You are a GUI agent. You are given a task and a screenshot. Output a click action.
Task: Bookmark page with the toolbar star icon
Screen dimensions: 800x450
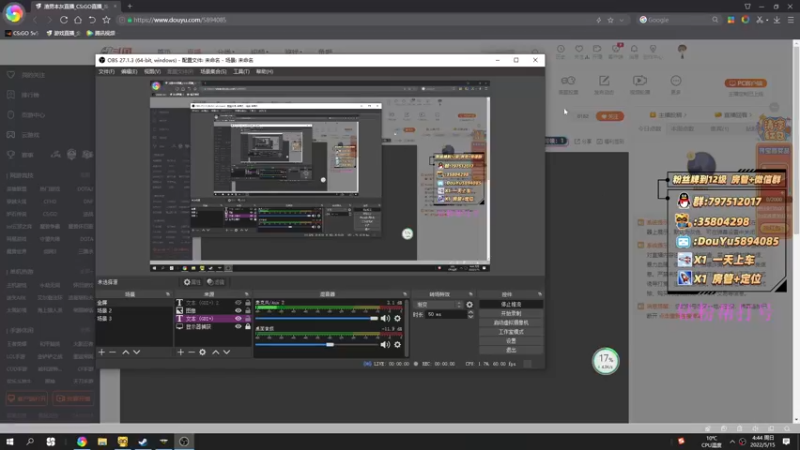(106, 20)
